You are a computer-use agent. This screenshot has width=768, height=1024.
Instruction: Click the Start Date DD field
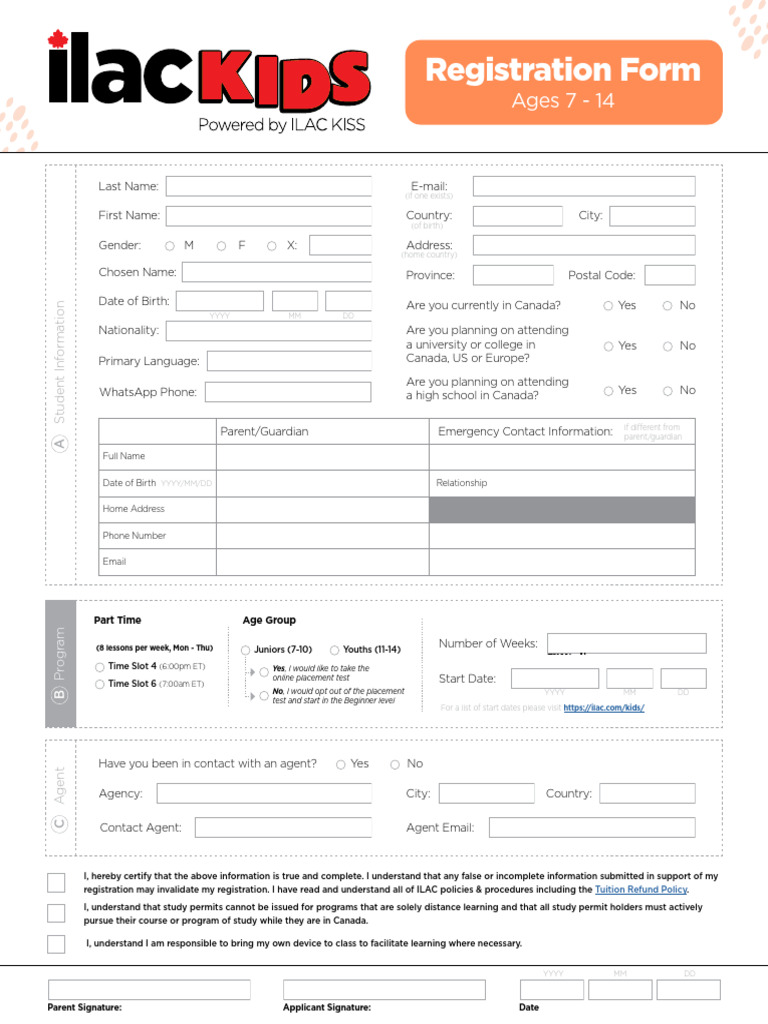click(683, 679)
